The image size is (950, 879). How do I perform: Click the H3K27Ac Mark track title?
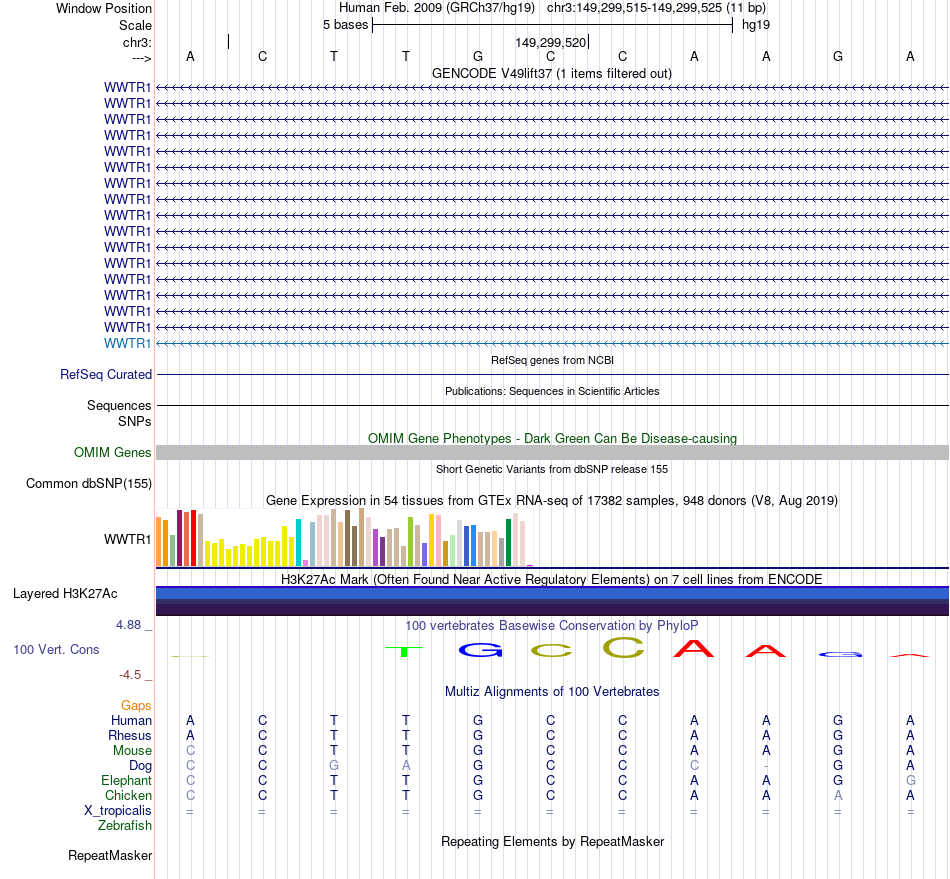coord(552,579)
